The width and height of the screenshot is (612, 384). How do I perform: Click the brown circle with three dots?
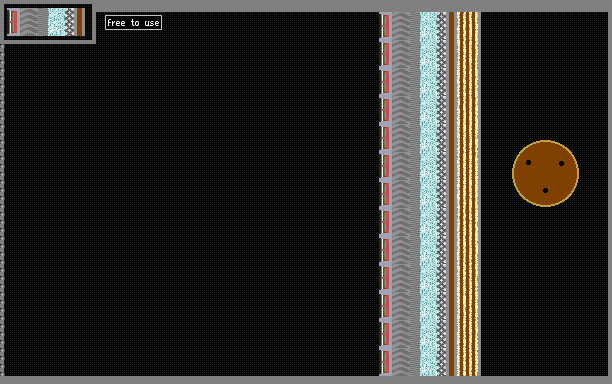point(545,173)
